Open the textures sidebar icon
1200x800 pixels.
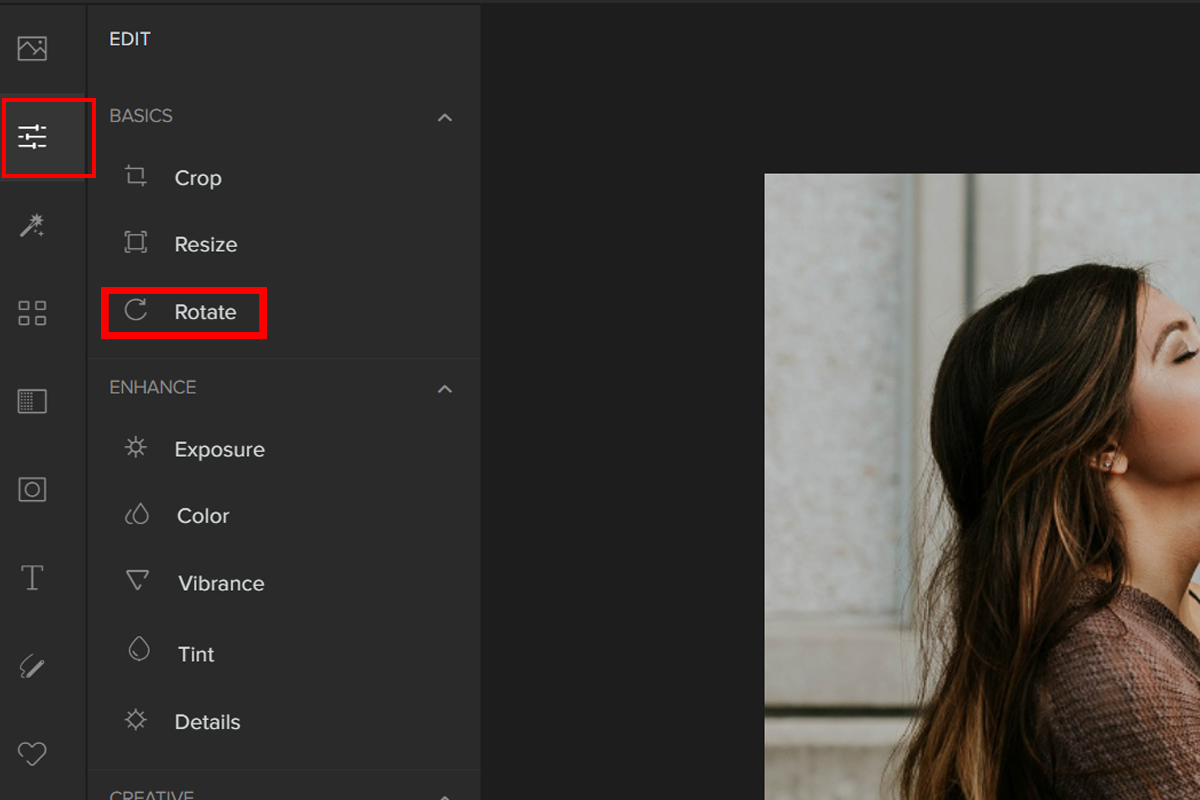[x=32, y=402]
